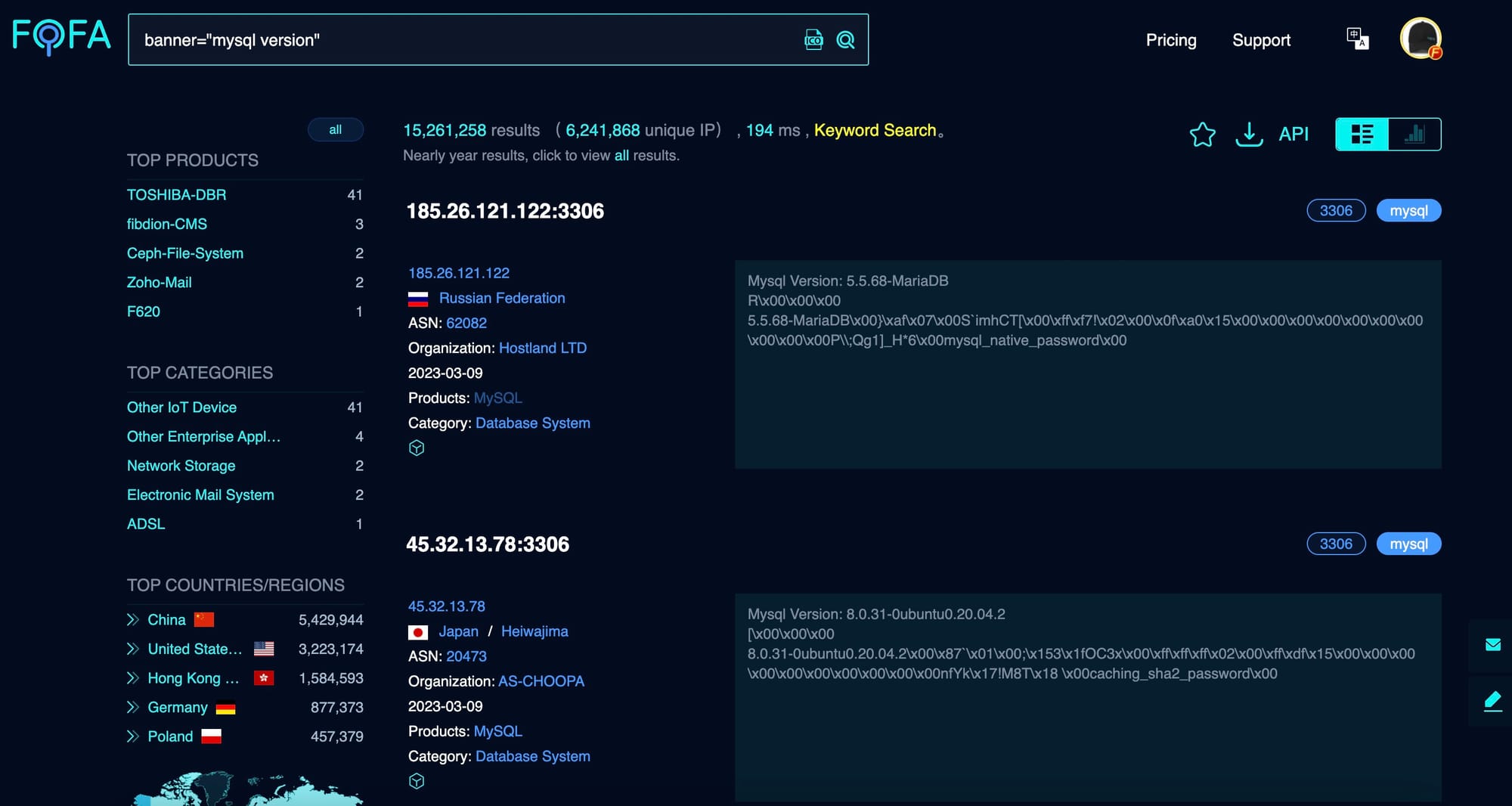This screenshot has height=806, width=1512.
Task: Open the language translation icon
Action: [x=1357, y=39]
